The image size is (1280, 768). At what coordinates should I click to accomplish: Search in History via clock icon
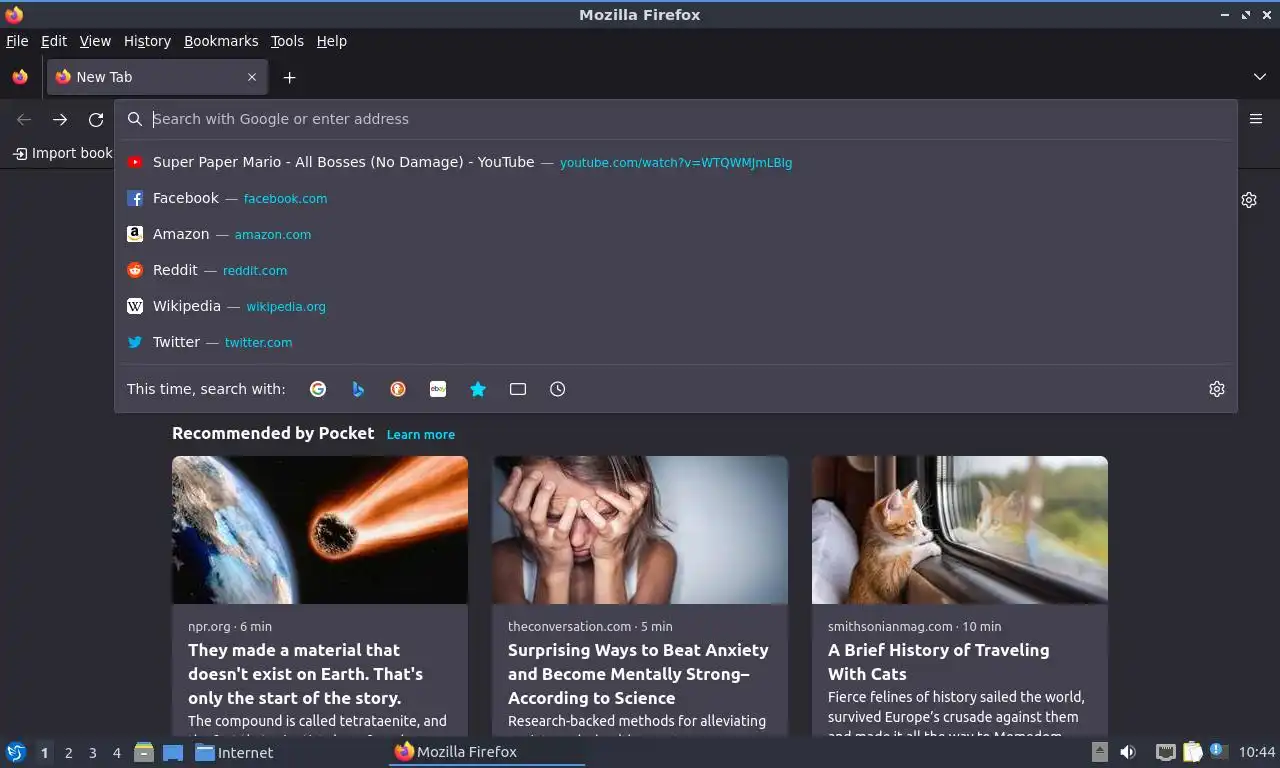[x=558, y=389]
